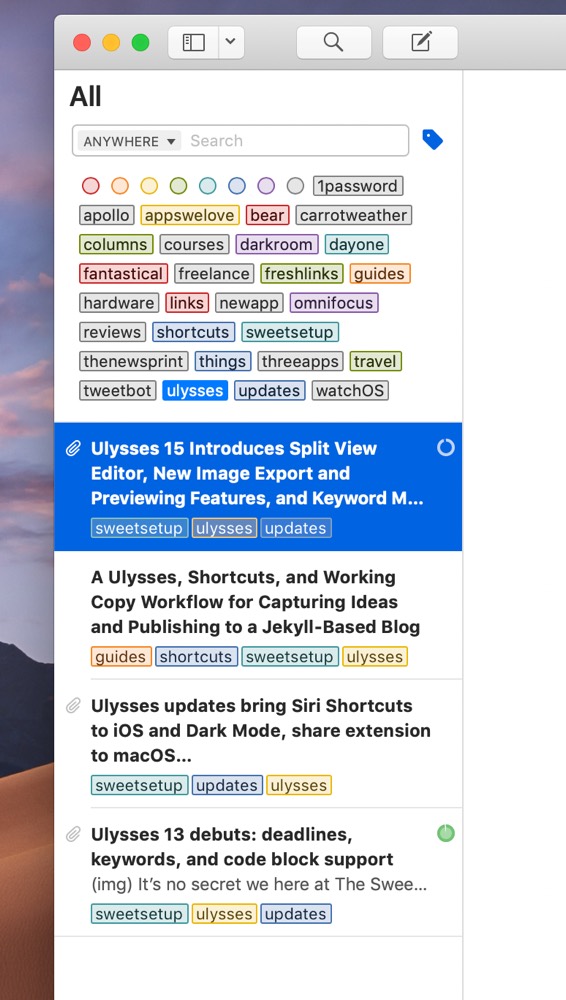Filter by the freshlinks keyword
This screenshot has height=1000, width=566.
pos(302,274)
